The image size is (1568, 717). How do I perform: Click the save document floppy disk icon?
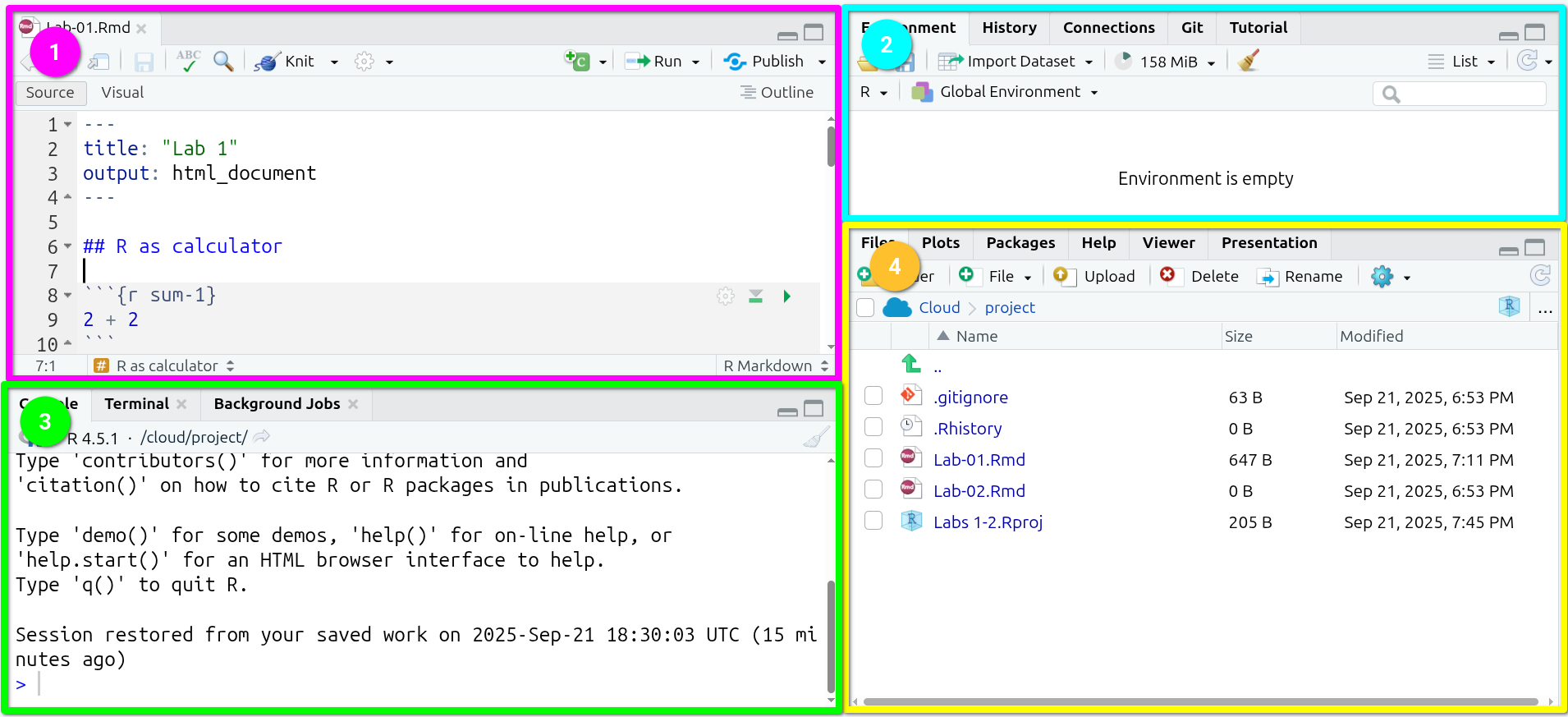(144, 62)
